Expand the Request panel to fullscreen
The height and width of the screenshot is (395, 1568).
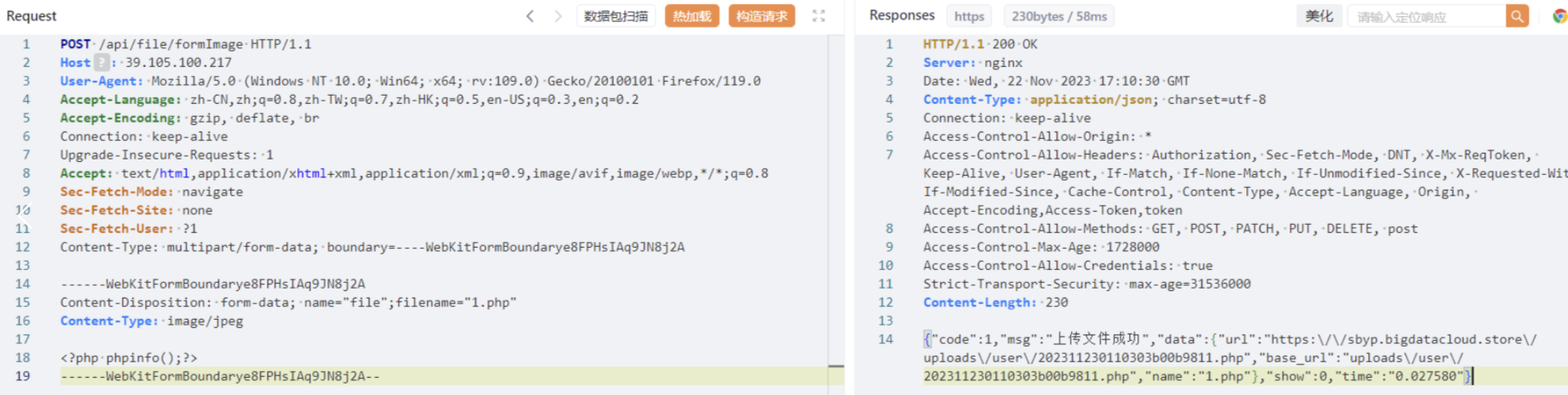[818, 16]
